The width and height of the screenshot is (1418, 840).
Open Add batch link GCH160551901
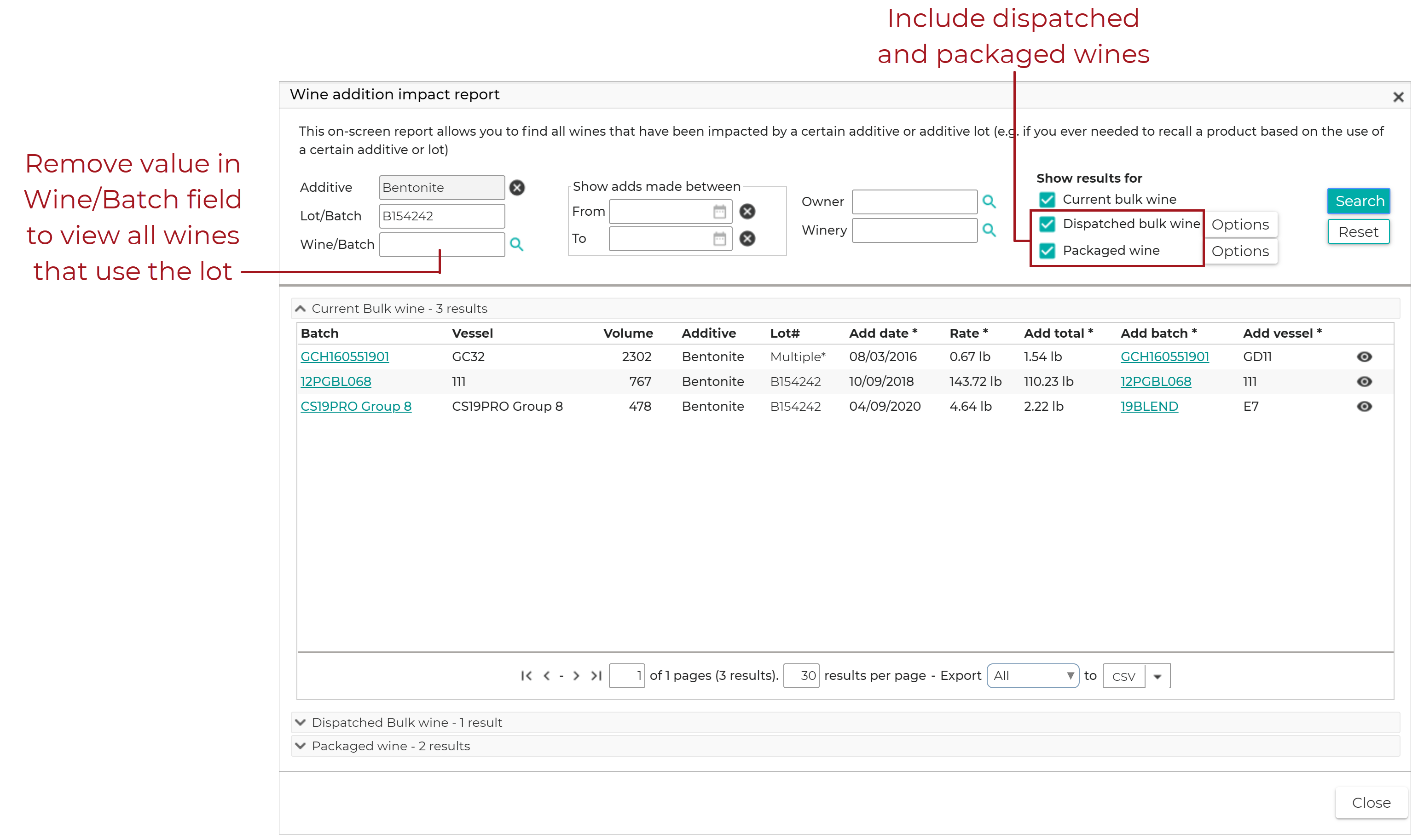[1164, 357]
